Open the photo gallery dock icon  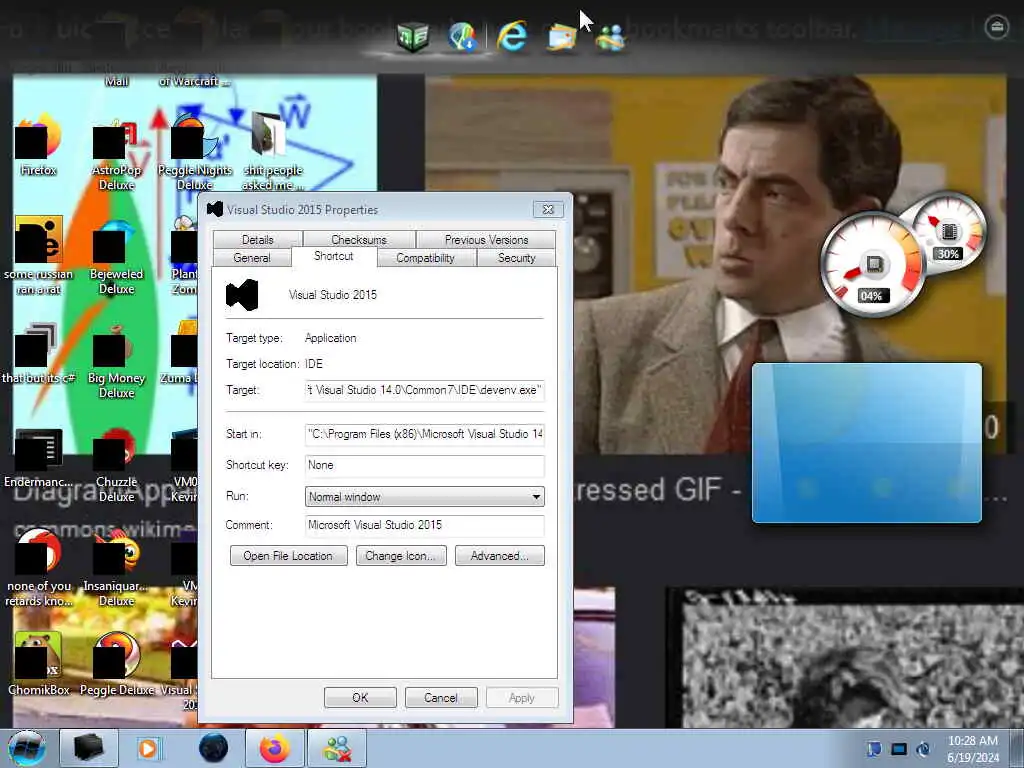pos(562,37)
